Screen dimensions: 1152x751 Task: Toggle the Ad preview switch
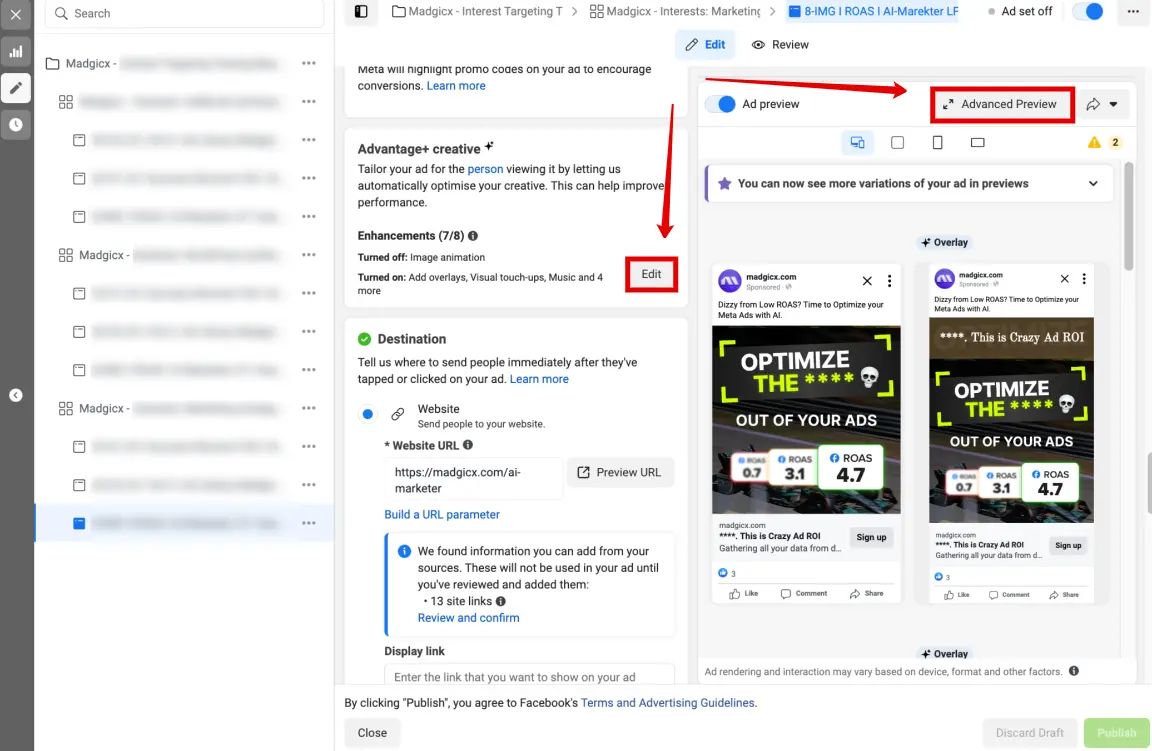[x=721, y=104]
